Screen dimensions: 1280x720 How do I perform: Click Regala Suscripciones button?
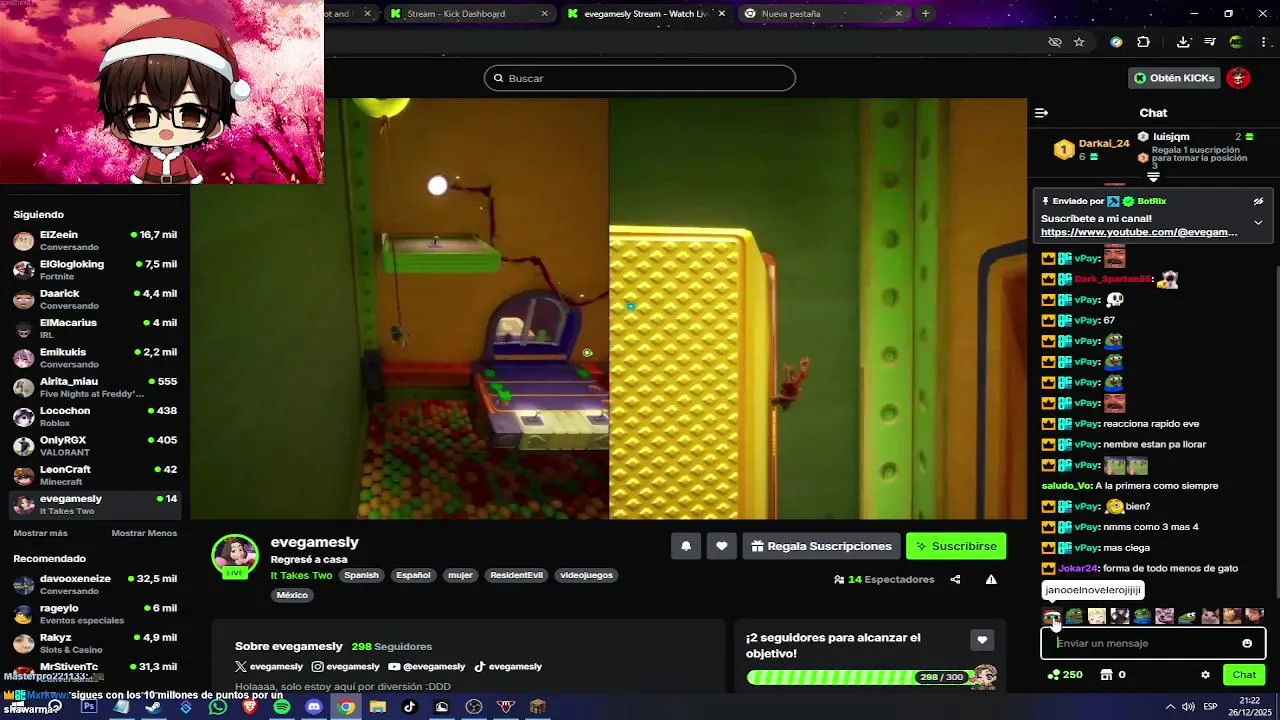821,546
